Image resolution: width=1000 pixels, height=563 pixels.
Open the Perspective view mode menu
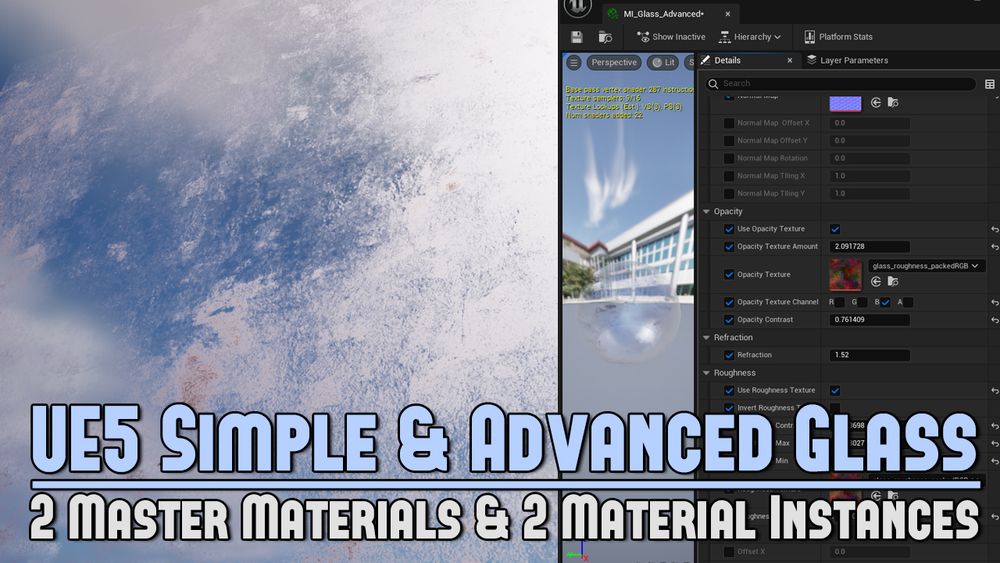point(614,62)
